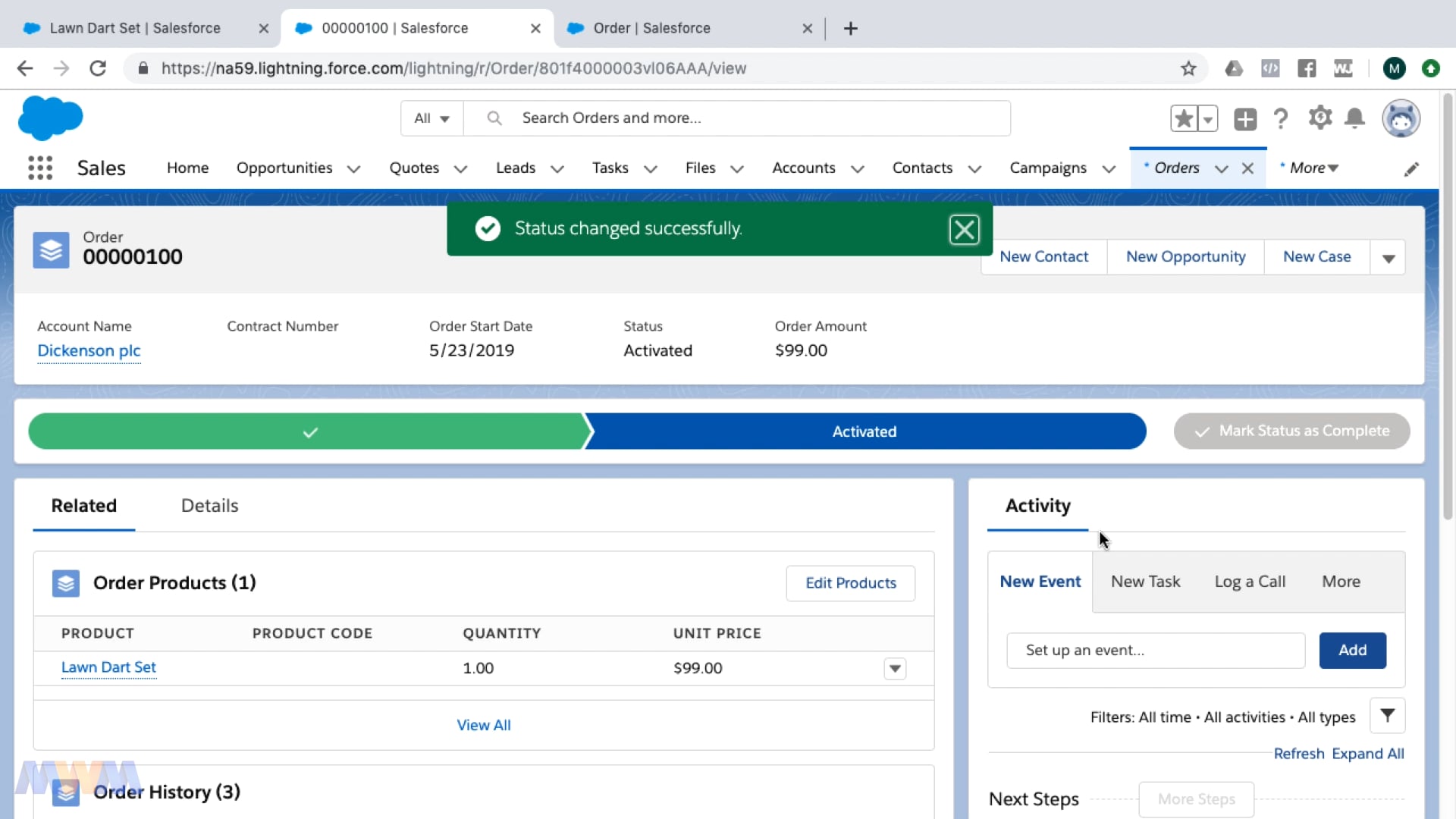This screenshot has width=1456, height=819.
Task: Click the page vertical scrollbar
Action: coord(1447,303)
